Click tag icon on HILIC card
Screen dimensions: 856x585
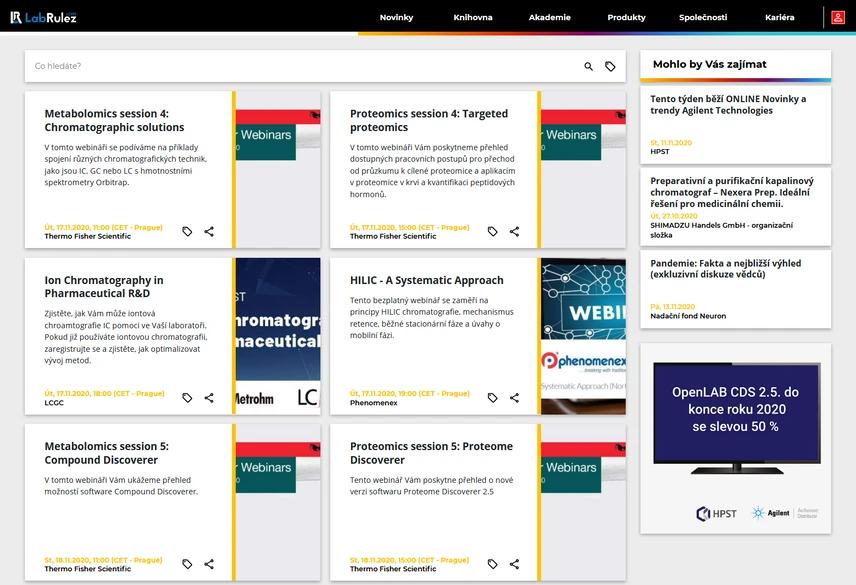click(x=492, y=398)
